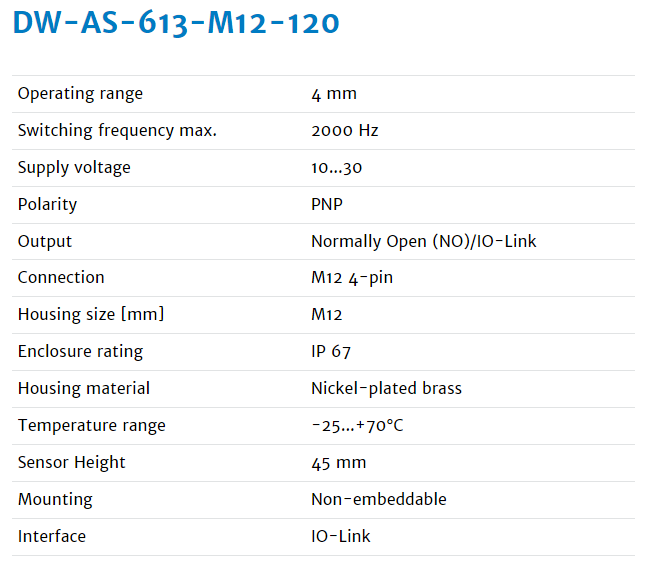656x571 pixels.
Task: Select the Supply voltage row label
Action: [74, 168]
